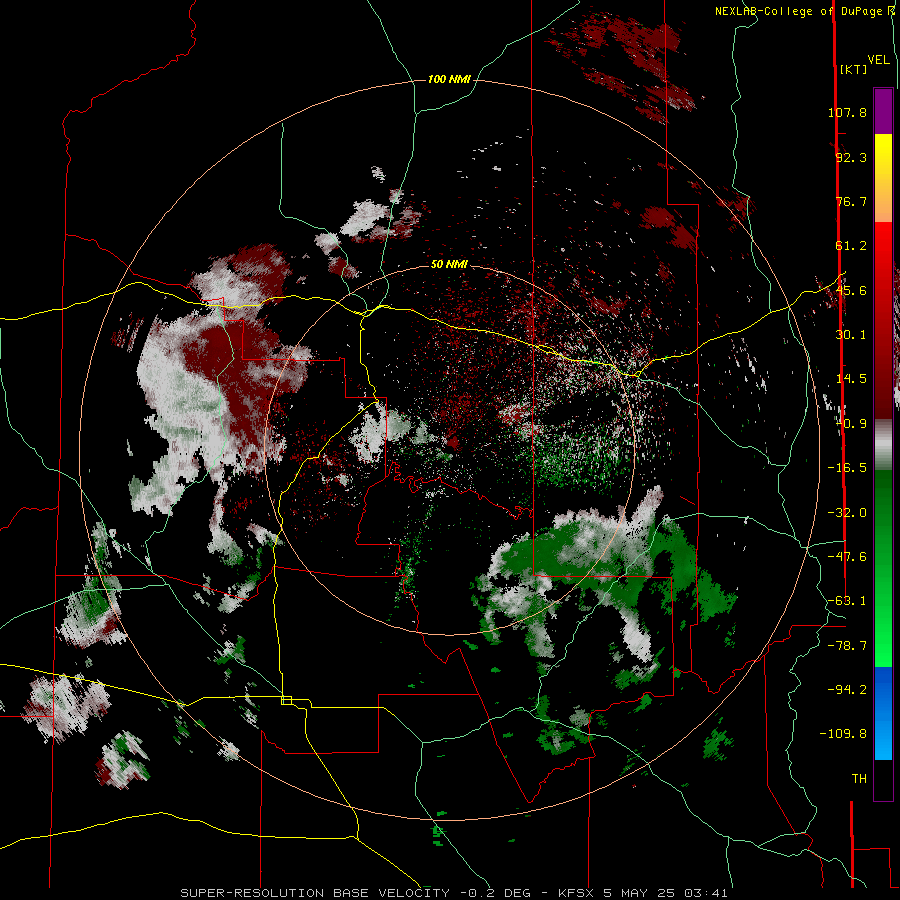
Task: Select the 30.1 scale value
Action: [x=851, y=335]
